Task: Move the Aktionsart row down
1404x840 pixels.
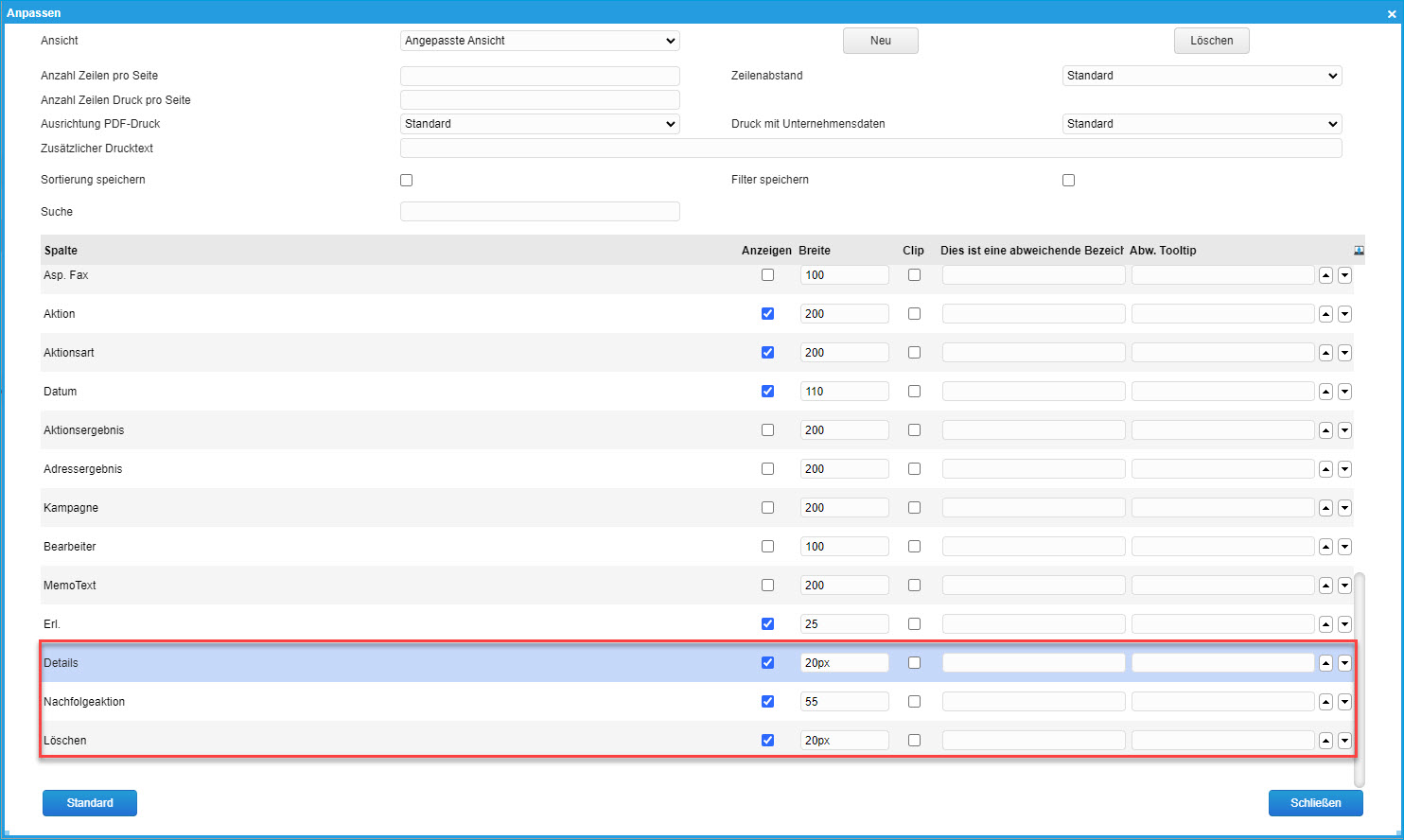Action: coord(1344,353)
